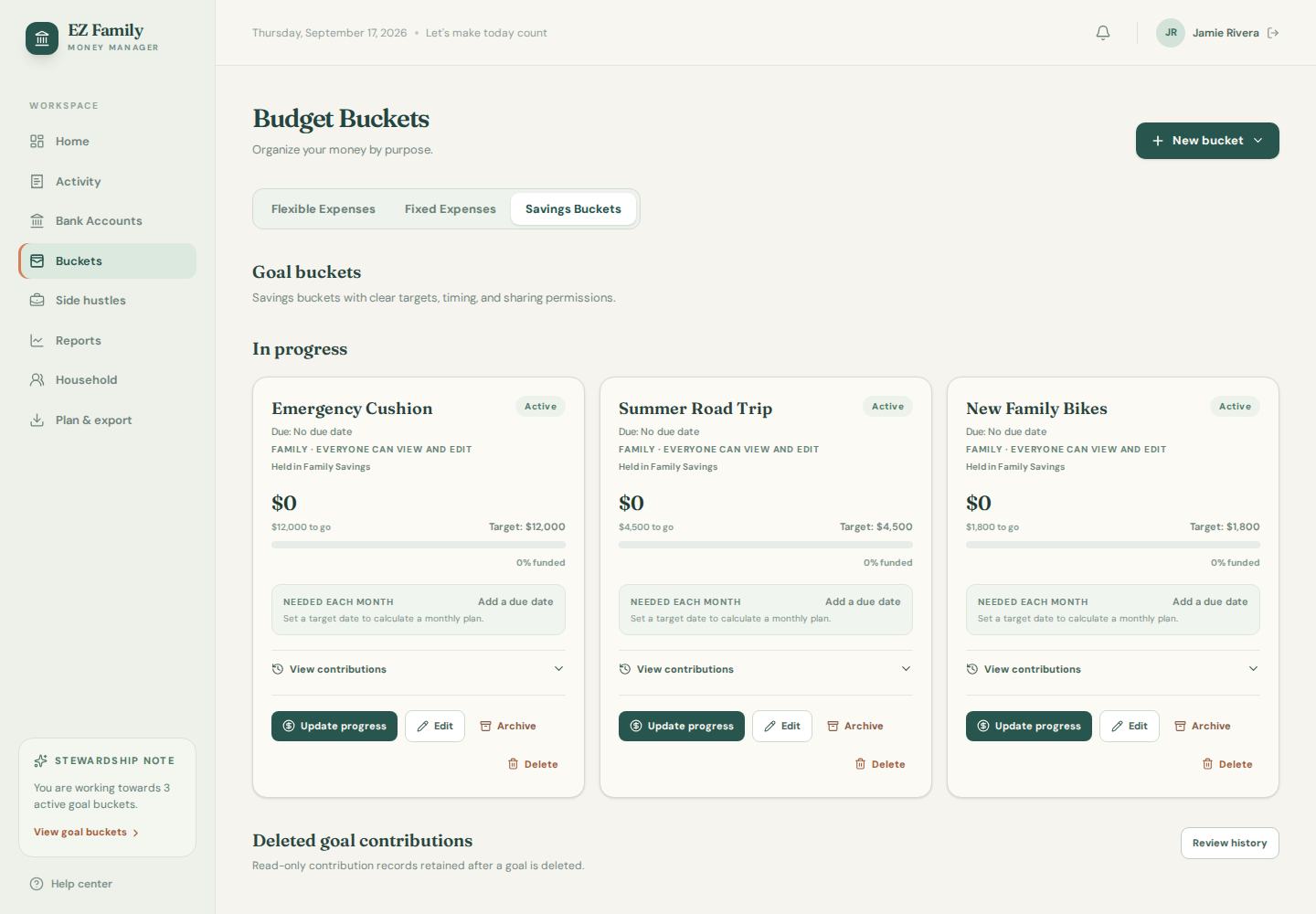1316x914 pixels.
Task: Click trash icon on New Family Bikes card
Action: coord(1207,763)
